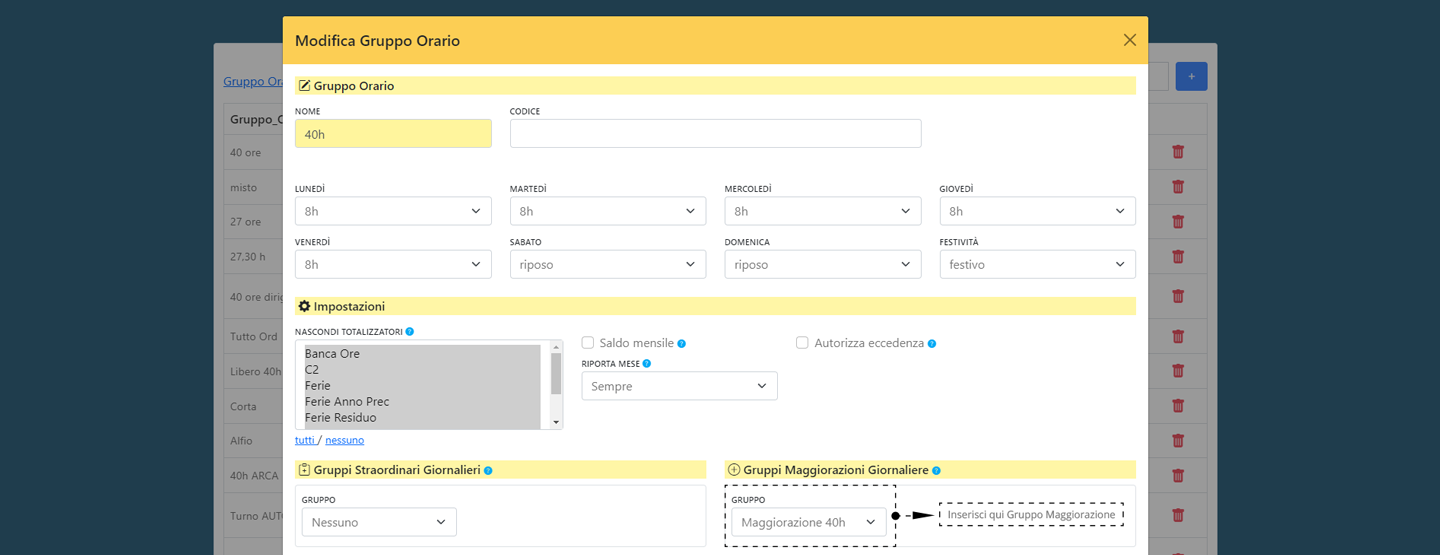Screen dimensions: 1440x555
Task: Delete the Turno AUT row trash icon
Action: click(1178, 515)
